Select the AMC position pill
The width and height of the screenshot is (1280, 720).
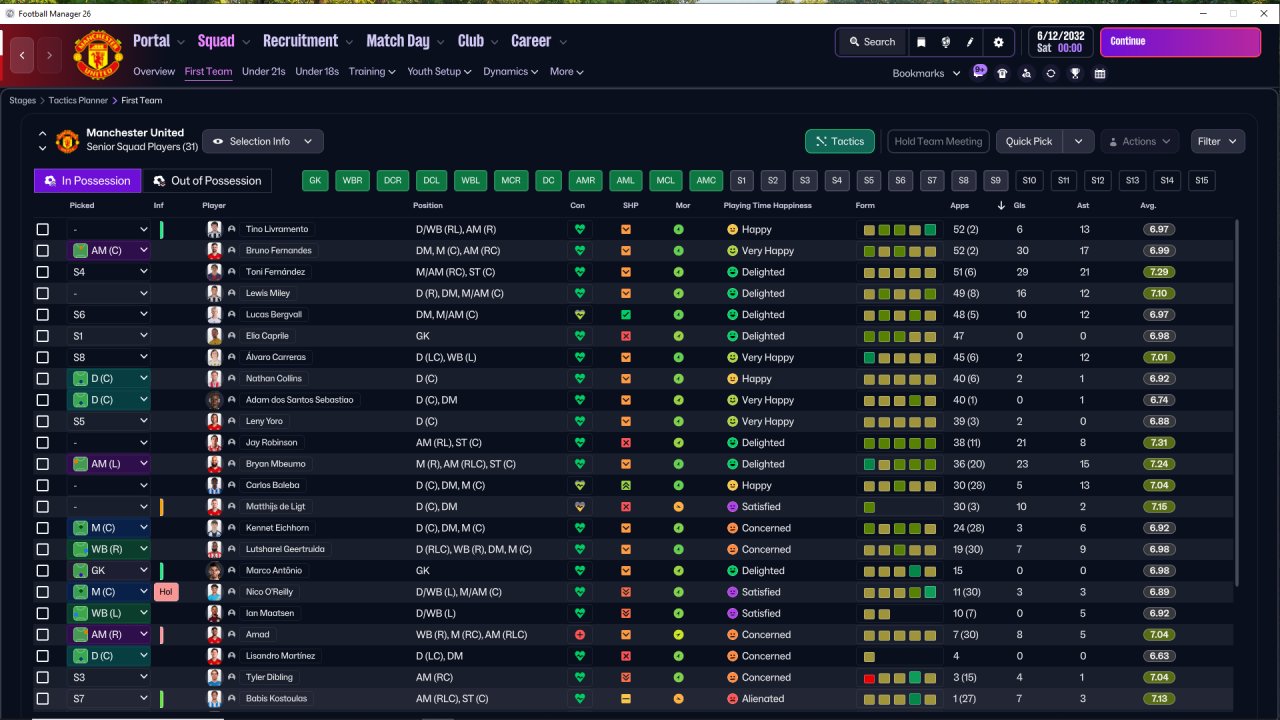(706, 181)
